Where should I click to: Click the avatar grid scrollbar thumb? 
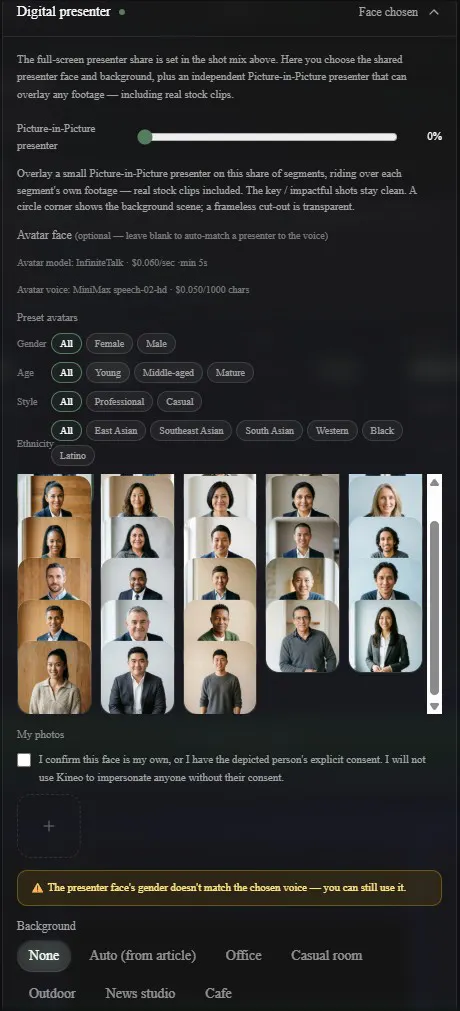pyautogui.click(x=434, y=609)
